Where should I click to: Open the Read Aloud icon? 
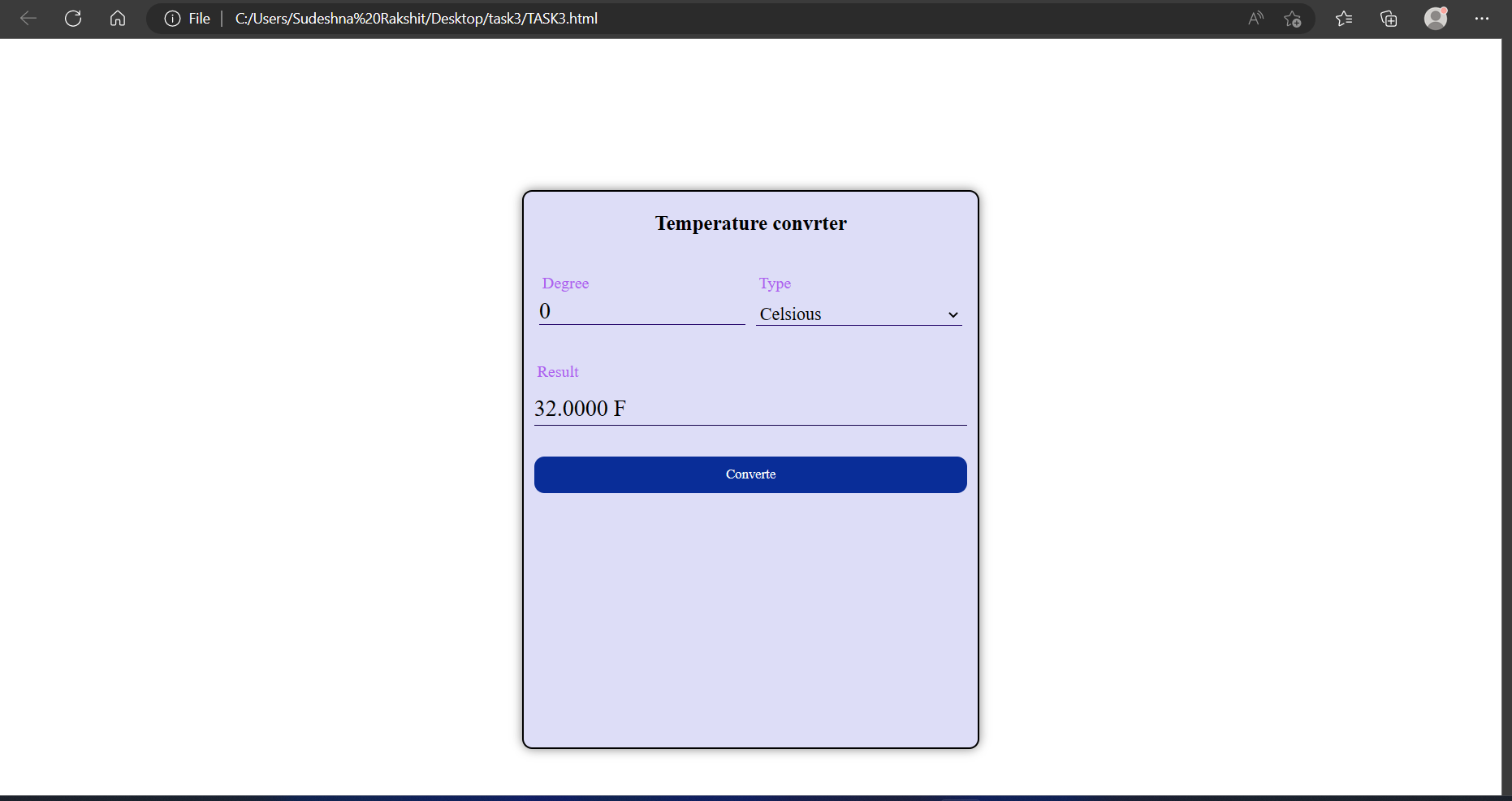point(1255,19)
